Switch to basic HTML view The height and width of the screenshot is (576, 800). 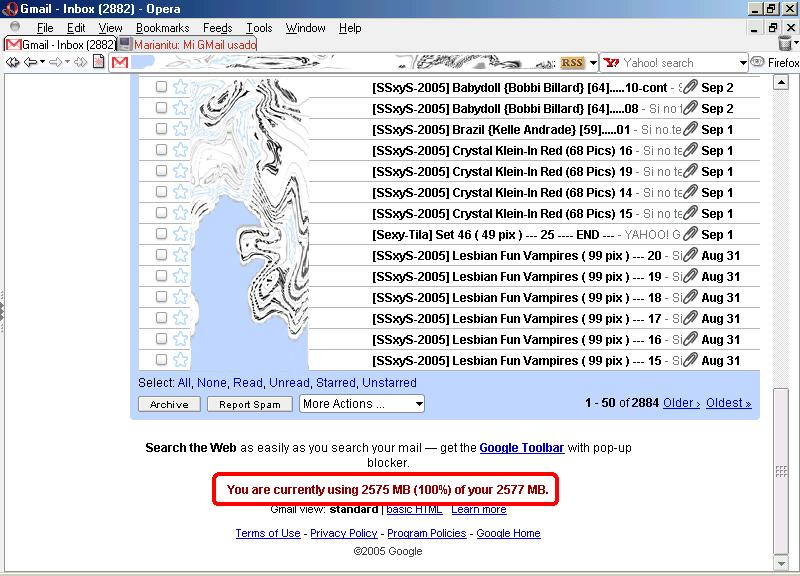point(414,509)
